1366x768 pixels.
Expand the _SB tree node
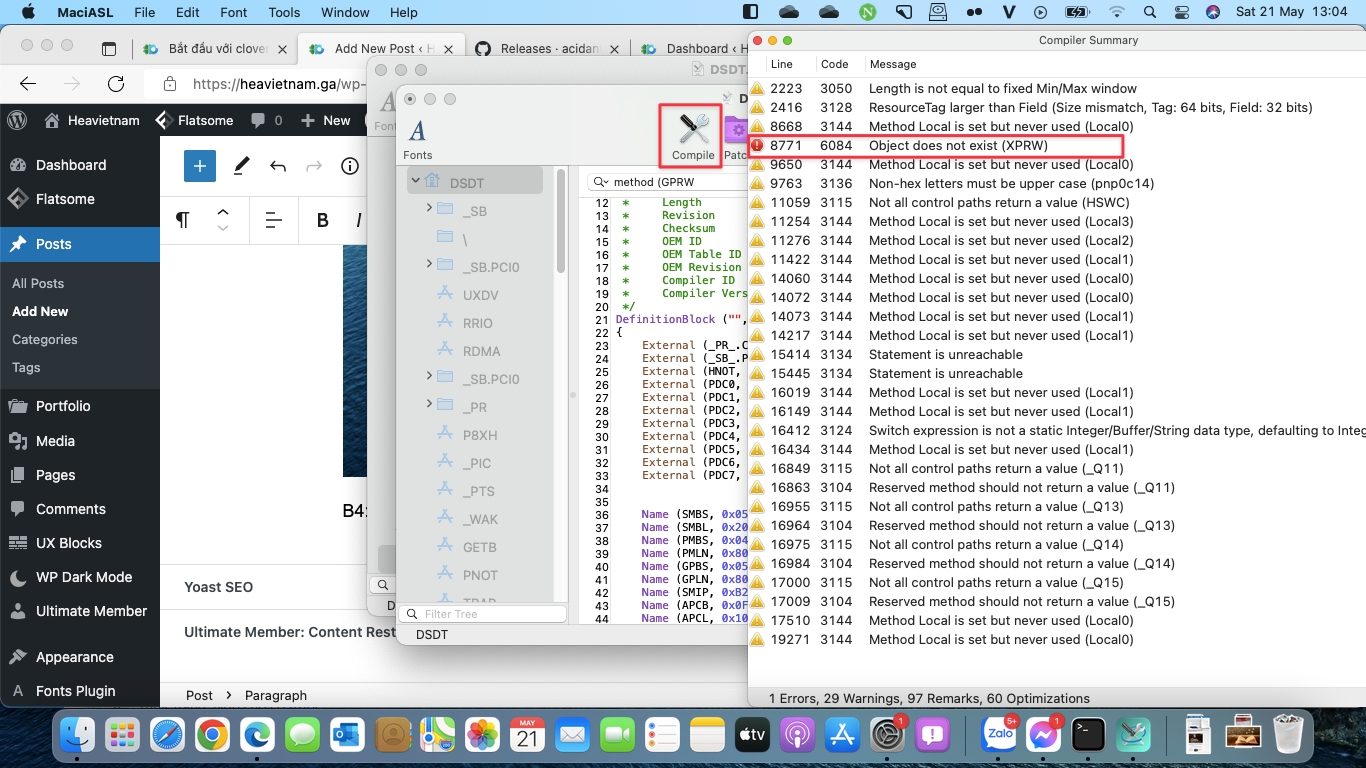click(429, 208)
